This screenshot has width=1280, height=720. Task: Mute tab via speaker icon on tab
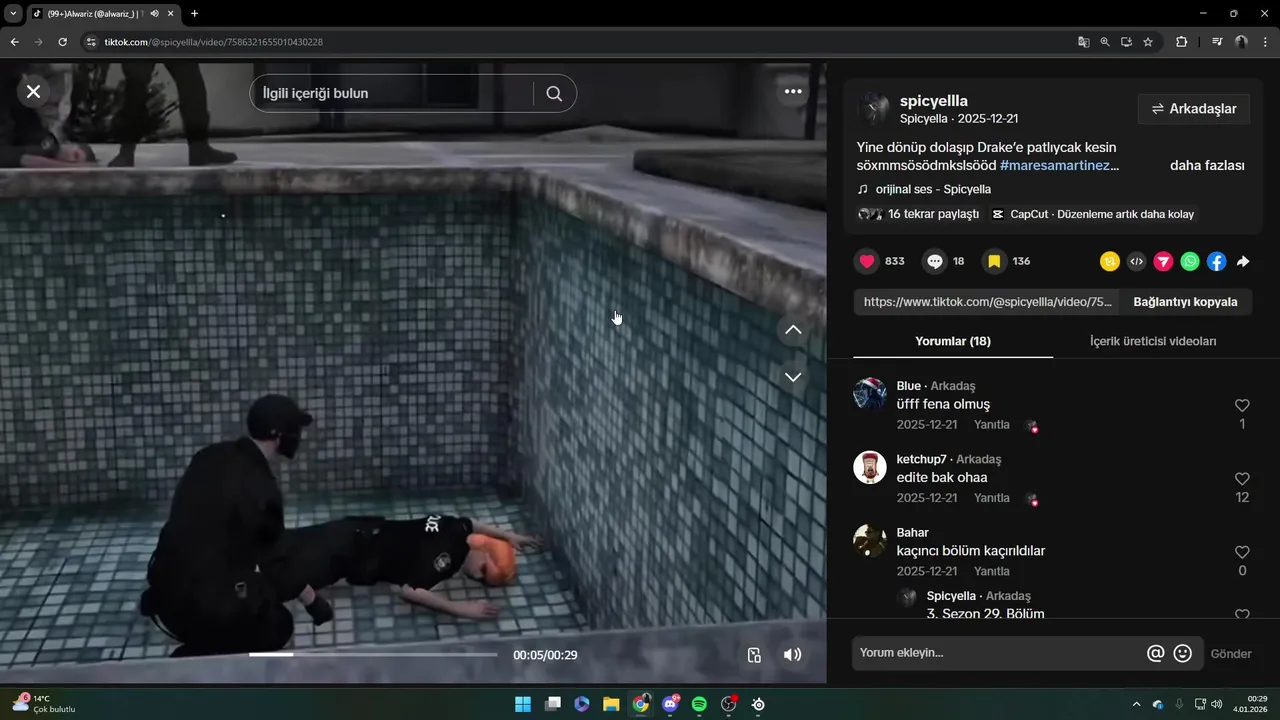[x=155, y=13]
